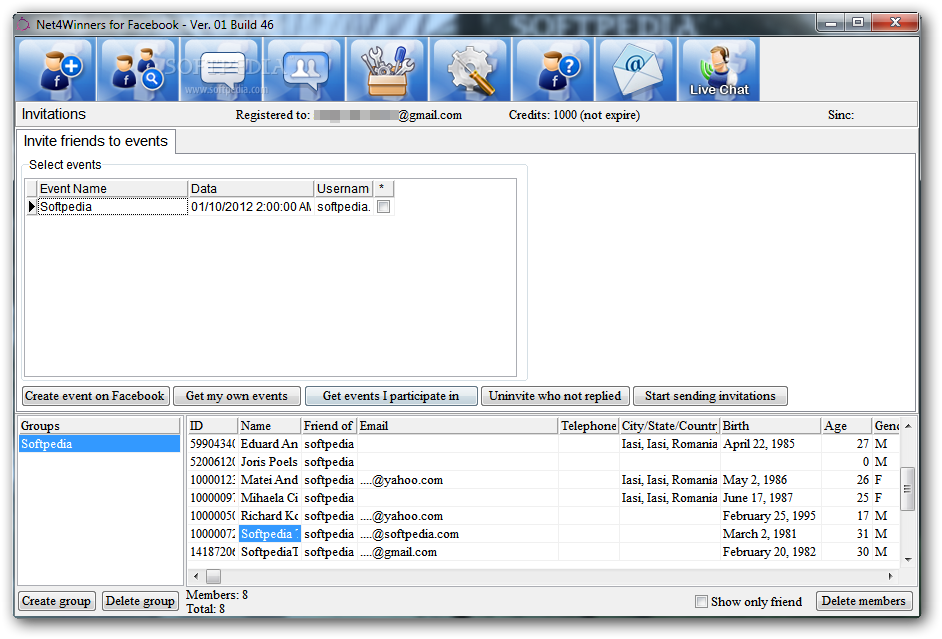This screenshot has height=639, width=942.
Task: Click the Usernam column header in events
Action: (344, 189)
